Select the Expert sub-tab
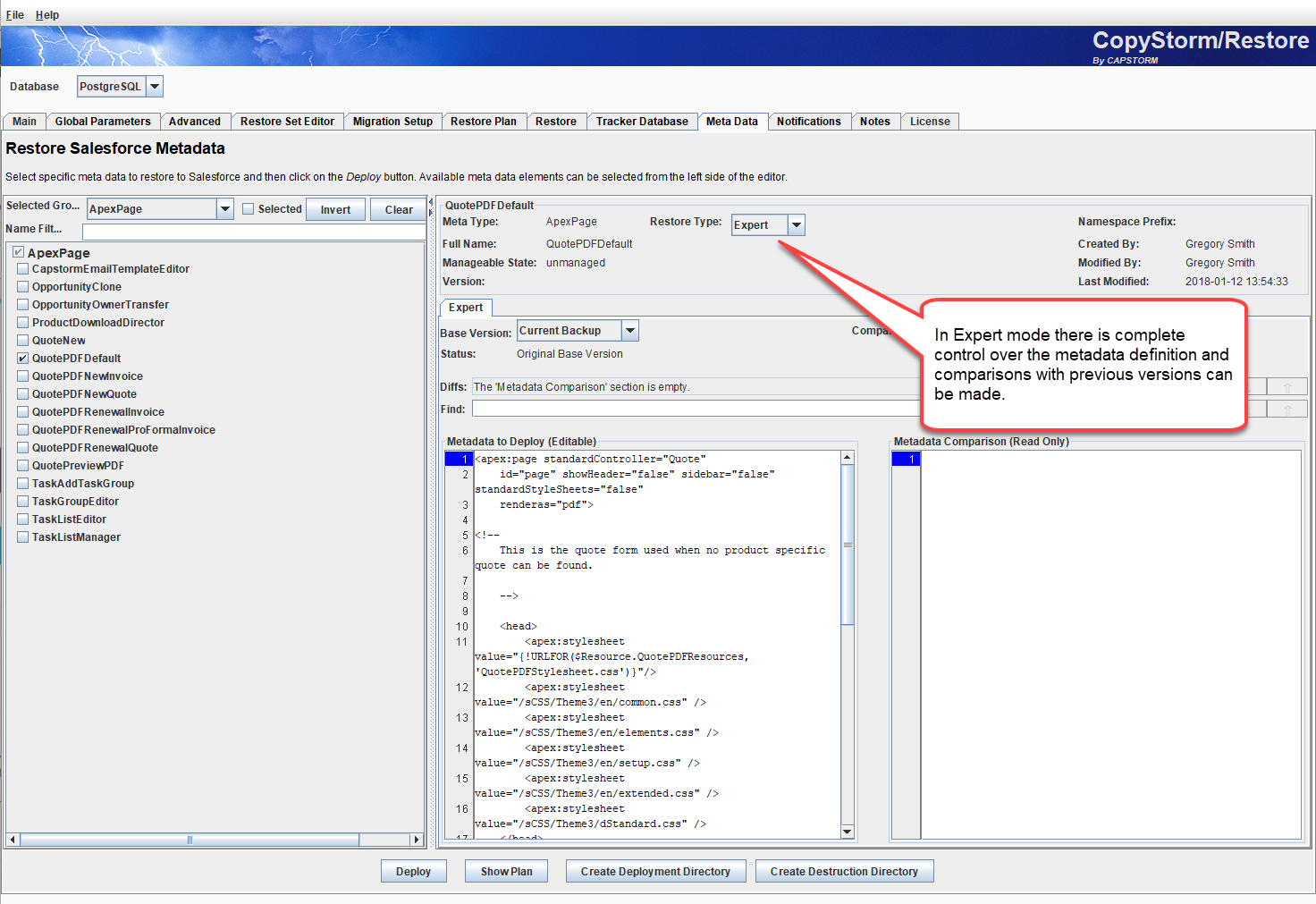1316x904 pixels. click(x=466, y=308)
